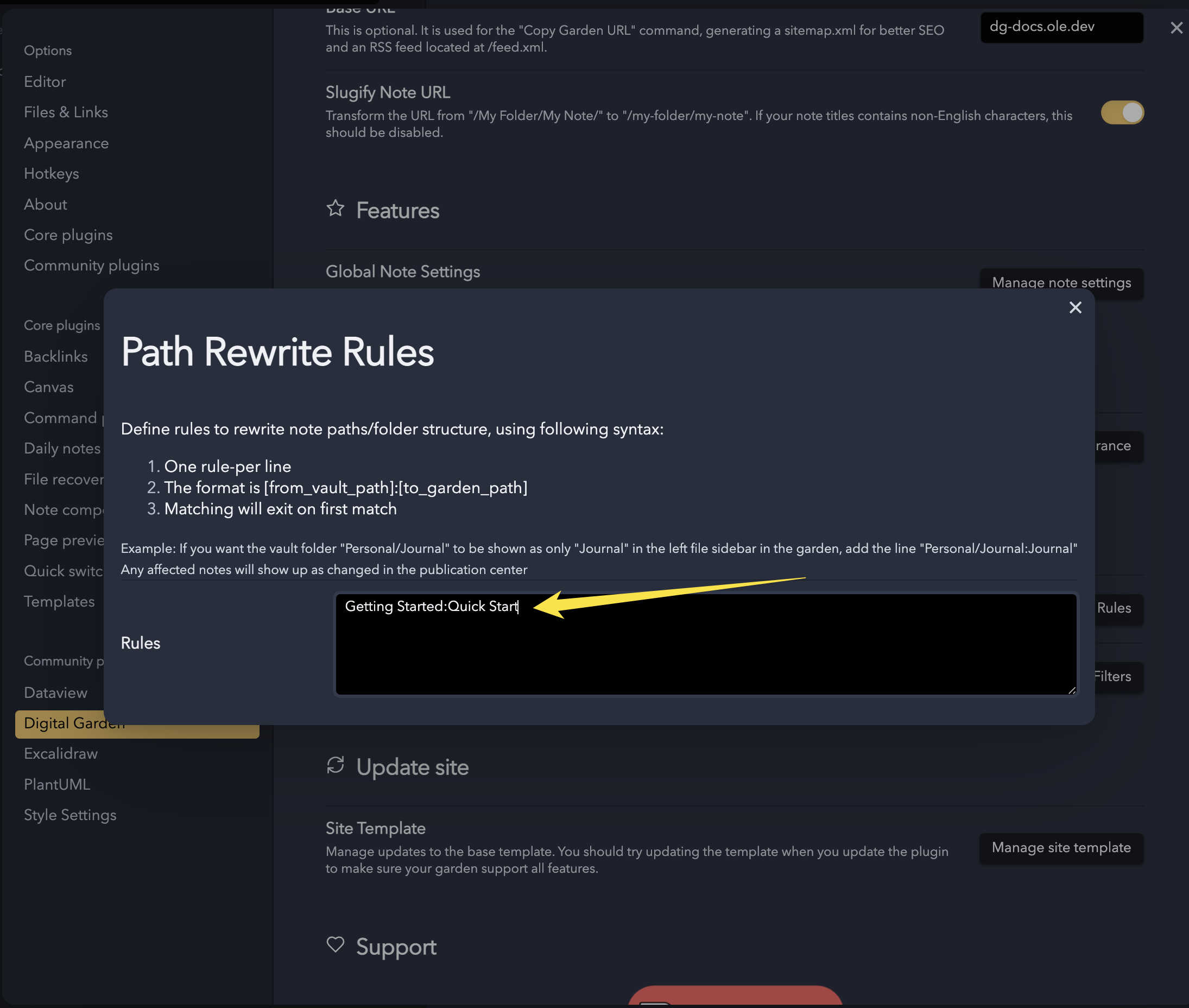The height and width of the screenshot is (1008, 1189).
Task: Click inside the Rules text area
Action: point(705,645)
